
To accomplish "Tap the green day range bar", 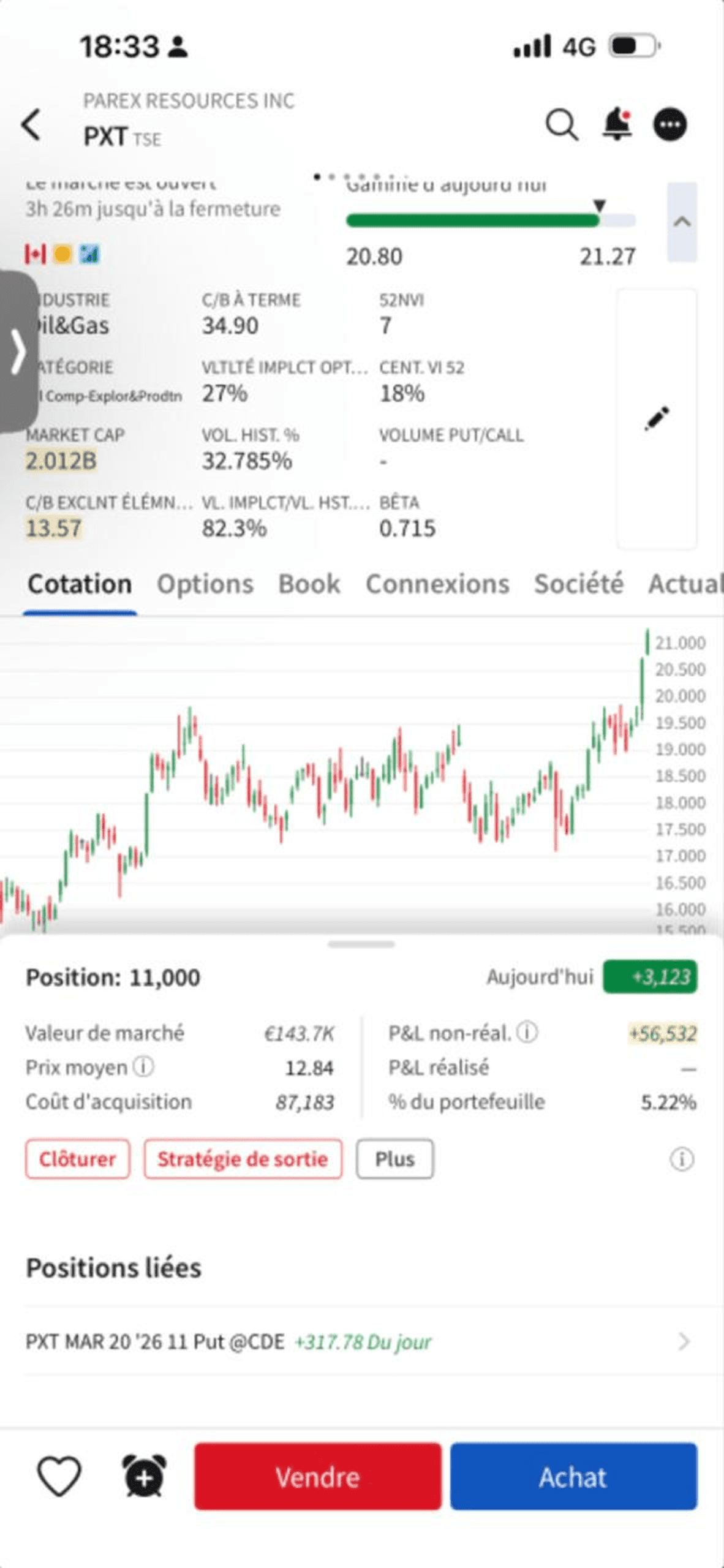I will (491, 221).
